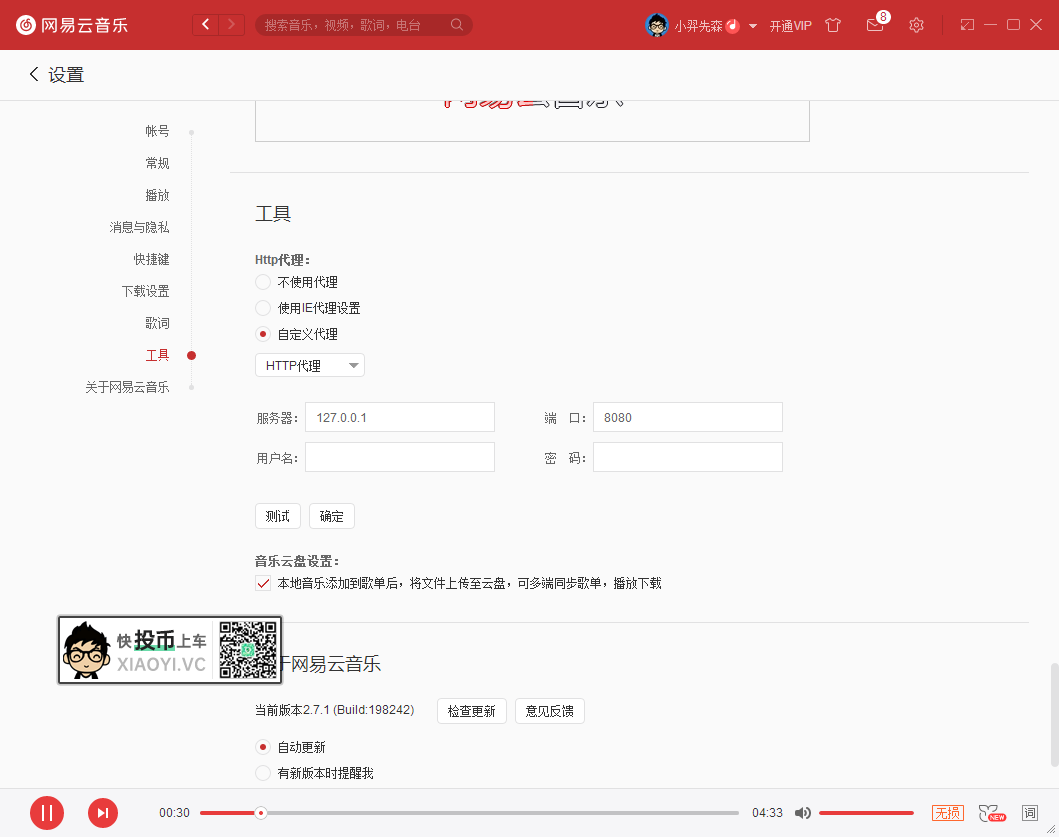
Task: Skip to the next track
Action: click(x=103, y=813)
